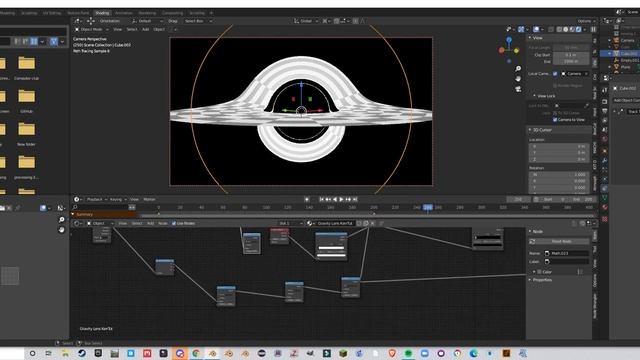Open the Rendering workspace tab
The image size is (640, 360).
[147, 13]
